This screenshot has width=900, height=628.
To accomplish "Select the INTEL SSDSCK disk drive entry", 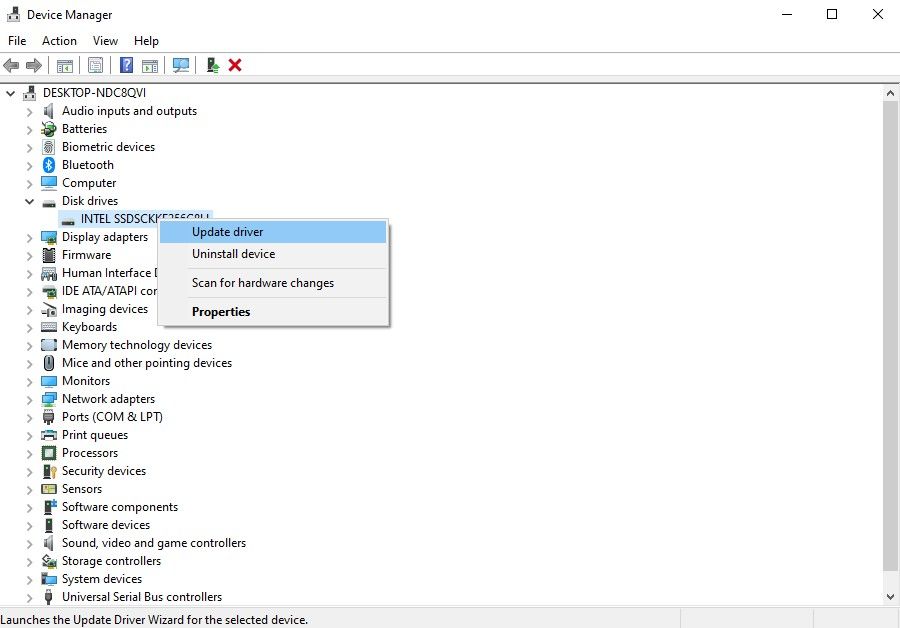I will (135, 219).
